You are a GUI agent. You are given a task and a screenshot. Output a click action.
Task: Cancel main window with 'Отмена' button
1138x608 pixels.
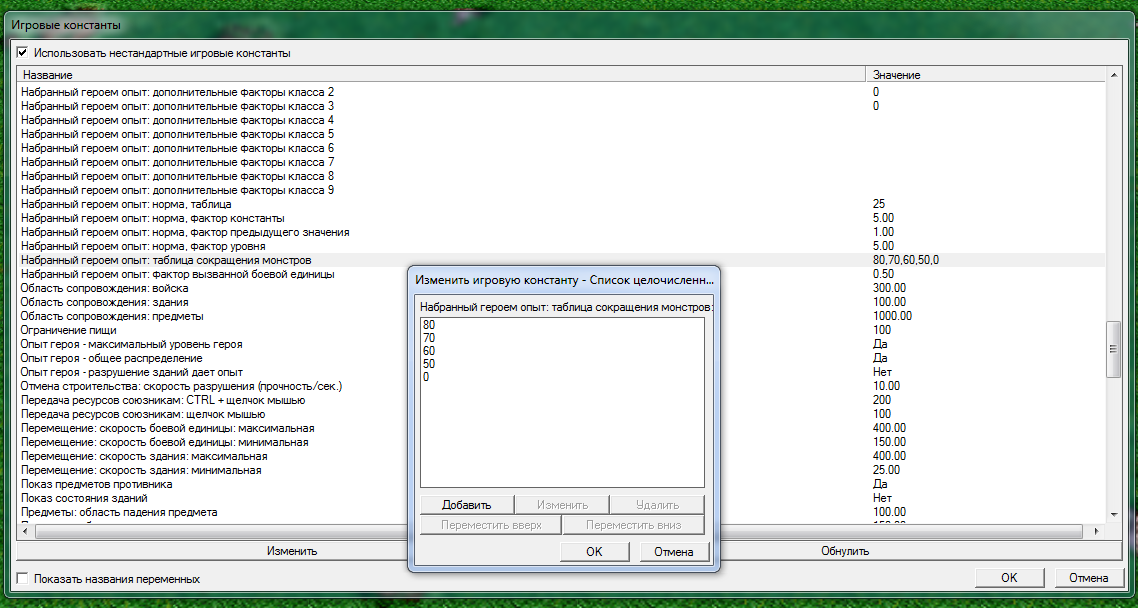point(1089,578)
